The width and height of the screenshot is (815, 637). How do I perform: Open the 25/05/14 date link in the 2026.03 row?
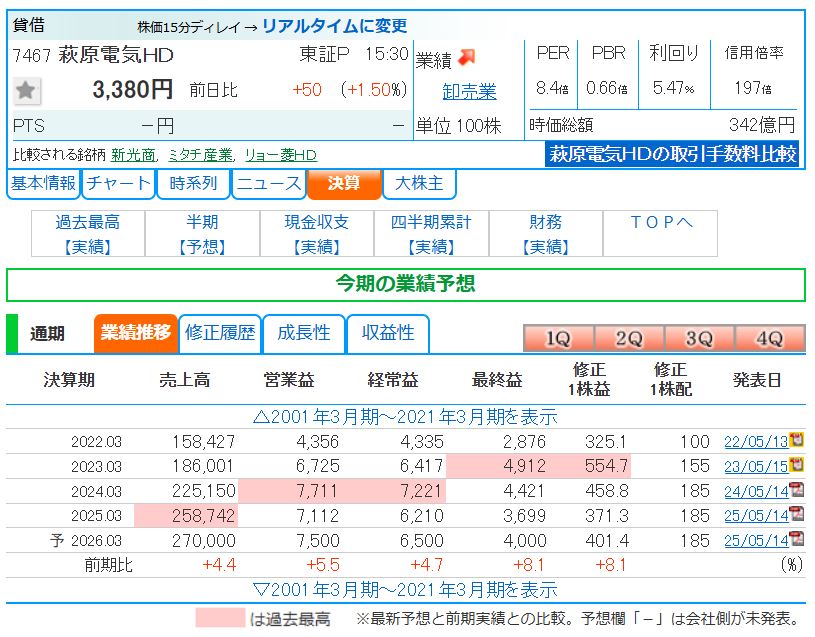(756, 541)
